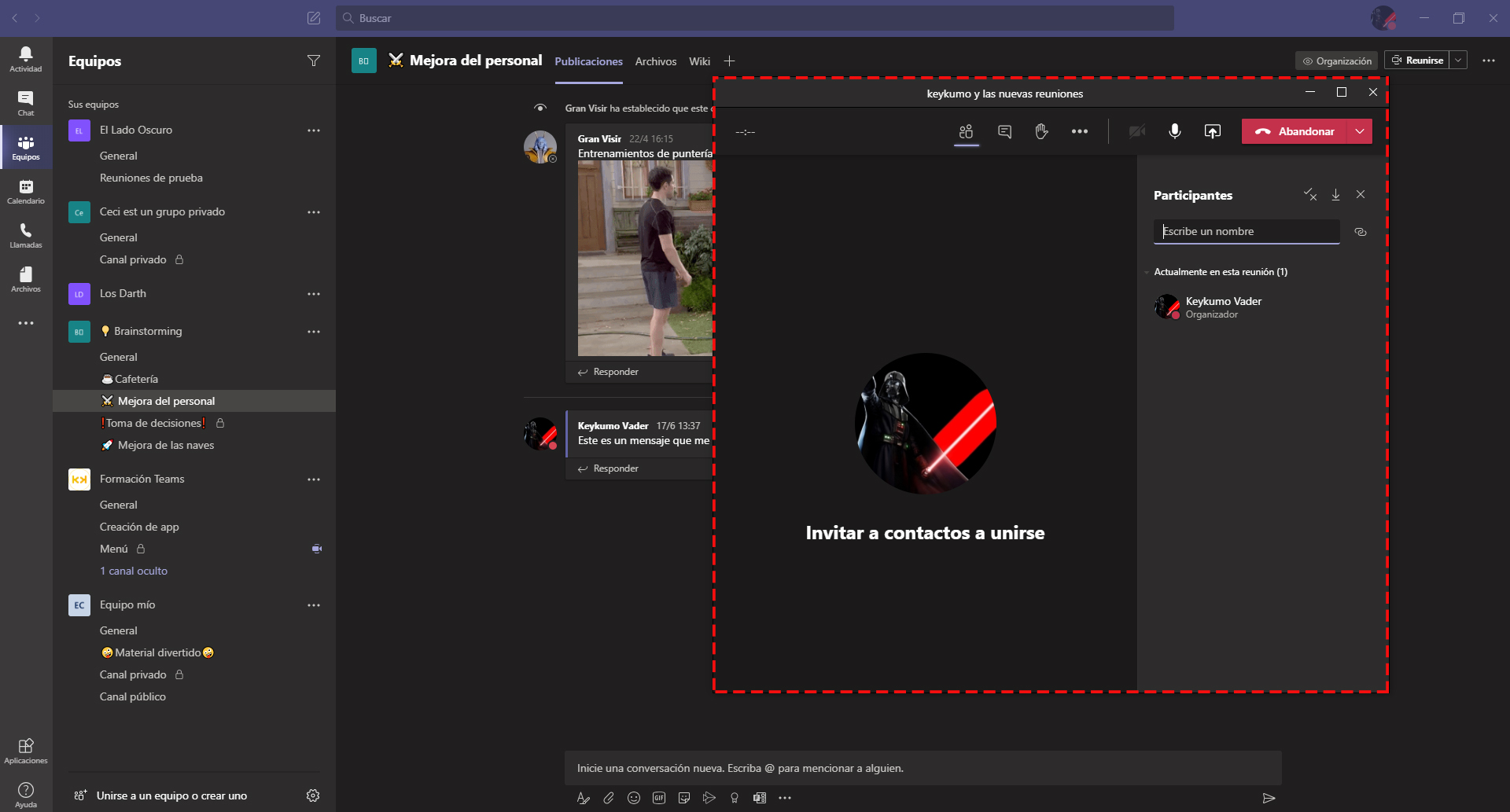Reply to Gran Visir's post
The width and height of the screenshot is (1510, 812).
(608, 372)
